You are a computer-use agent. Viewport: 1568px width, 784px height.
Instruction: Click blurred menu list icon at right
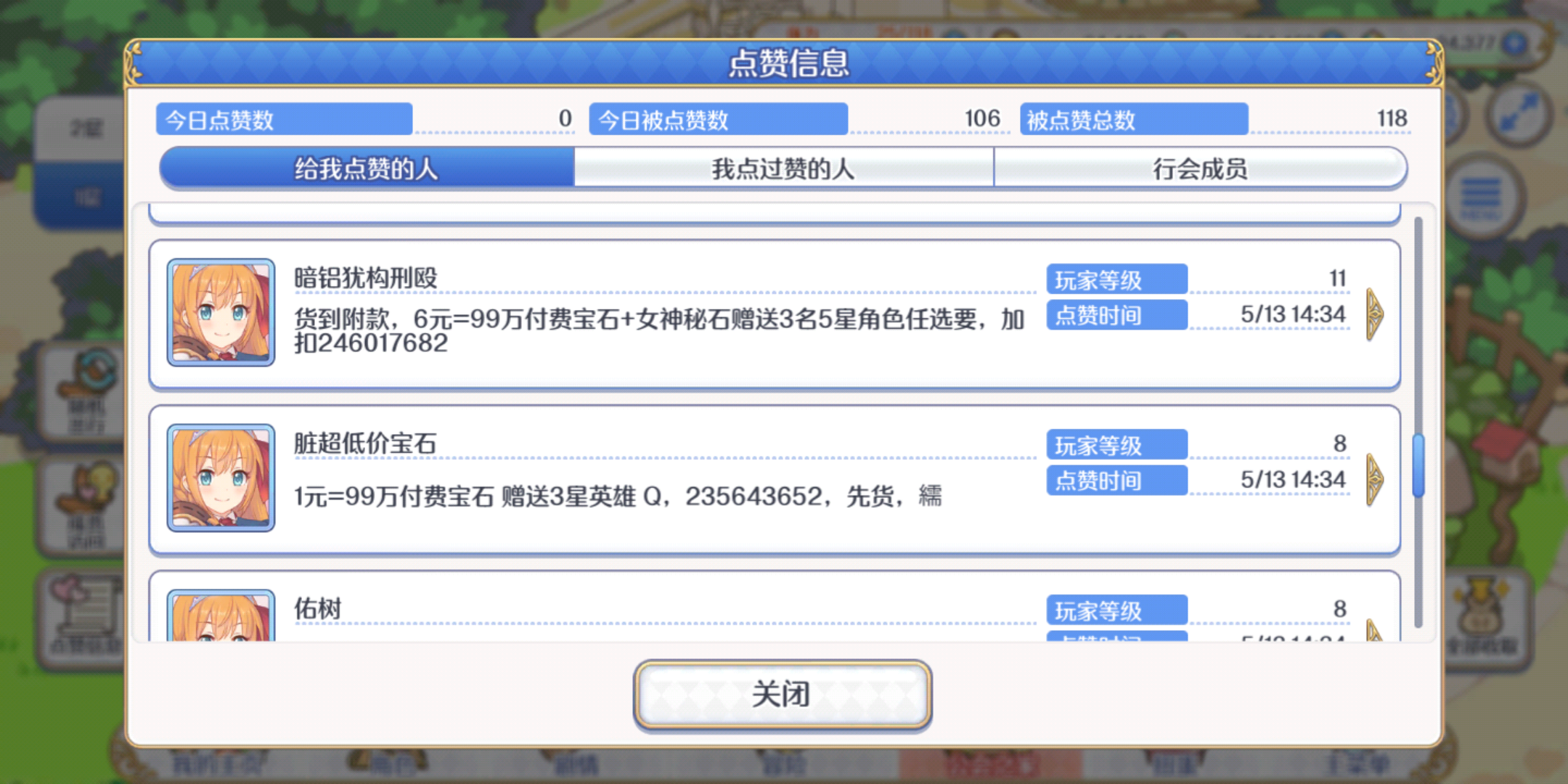1481,198
